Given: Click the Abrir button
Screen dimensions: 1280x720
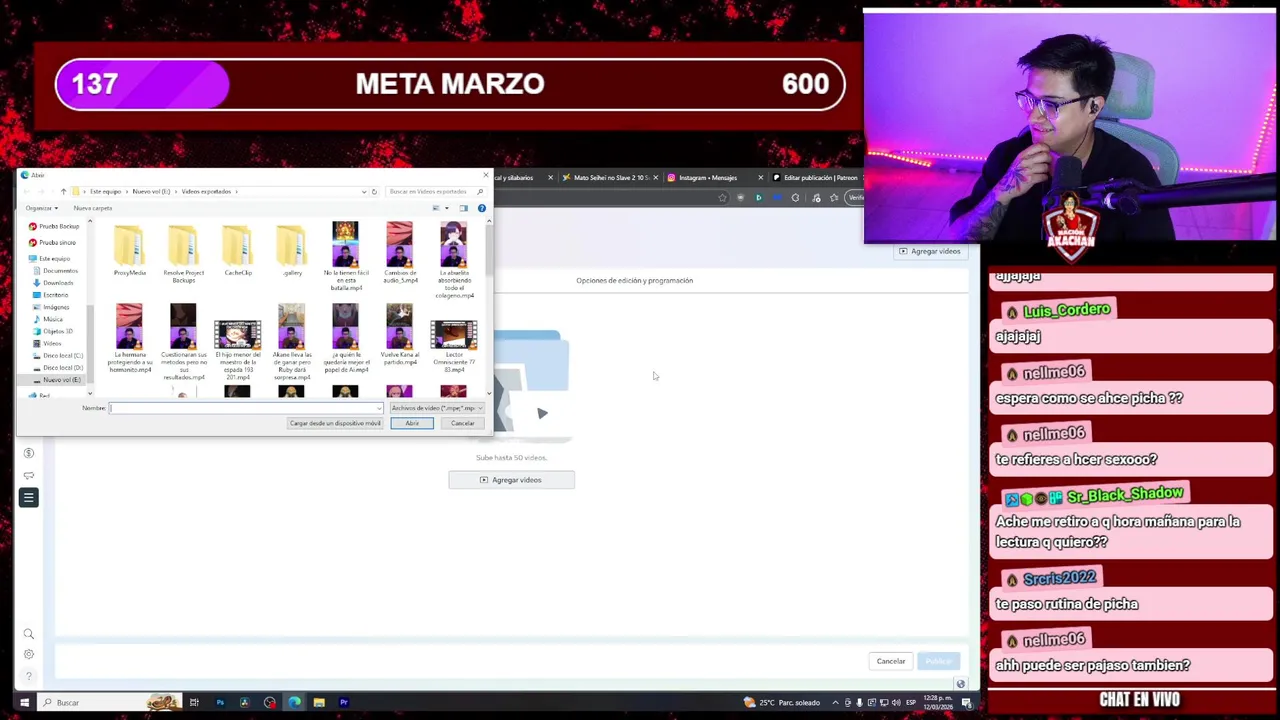Looking at the screenshot, I should coord(412,423).
